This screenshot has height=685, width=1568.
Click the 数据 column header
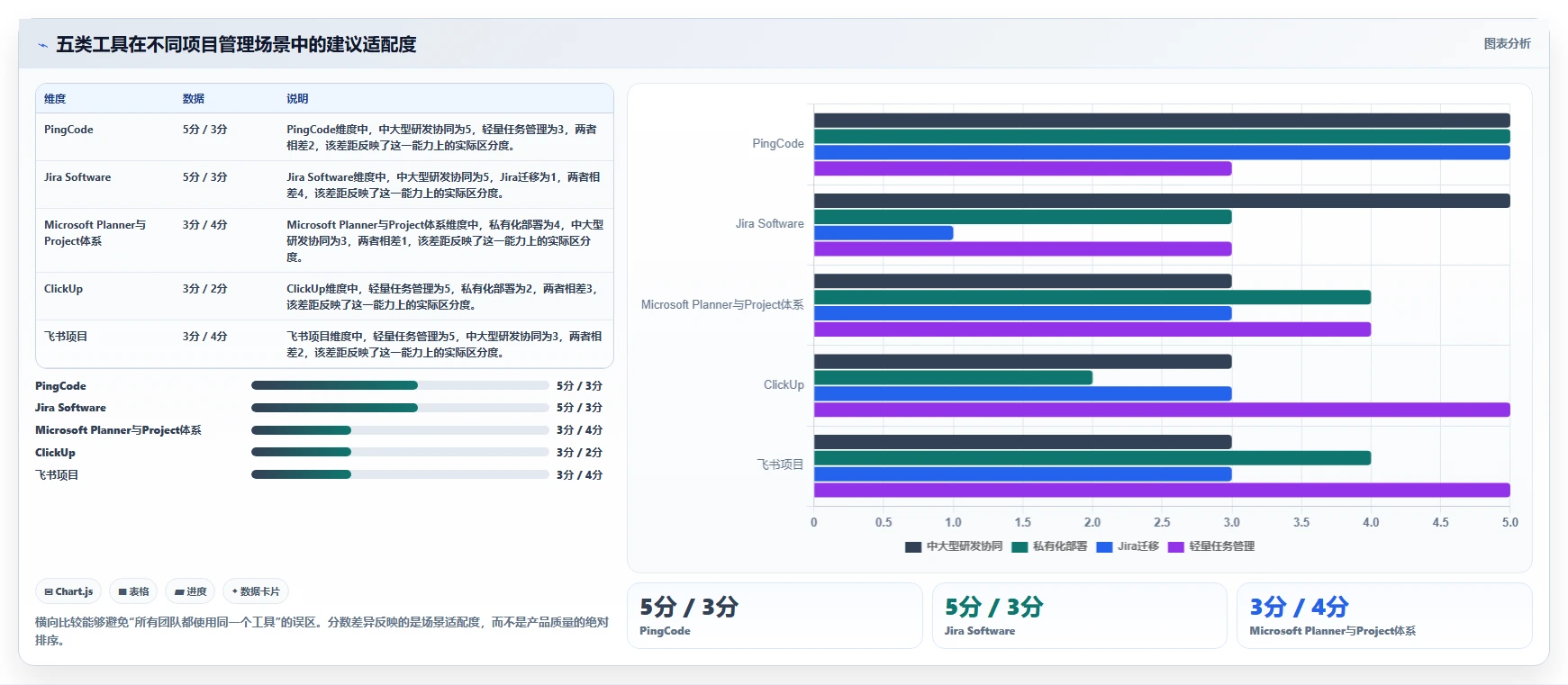point(194,99)
